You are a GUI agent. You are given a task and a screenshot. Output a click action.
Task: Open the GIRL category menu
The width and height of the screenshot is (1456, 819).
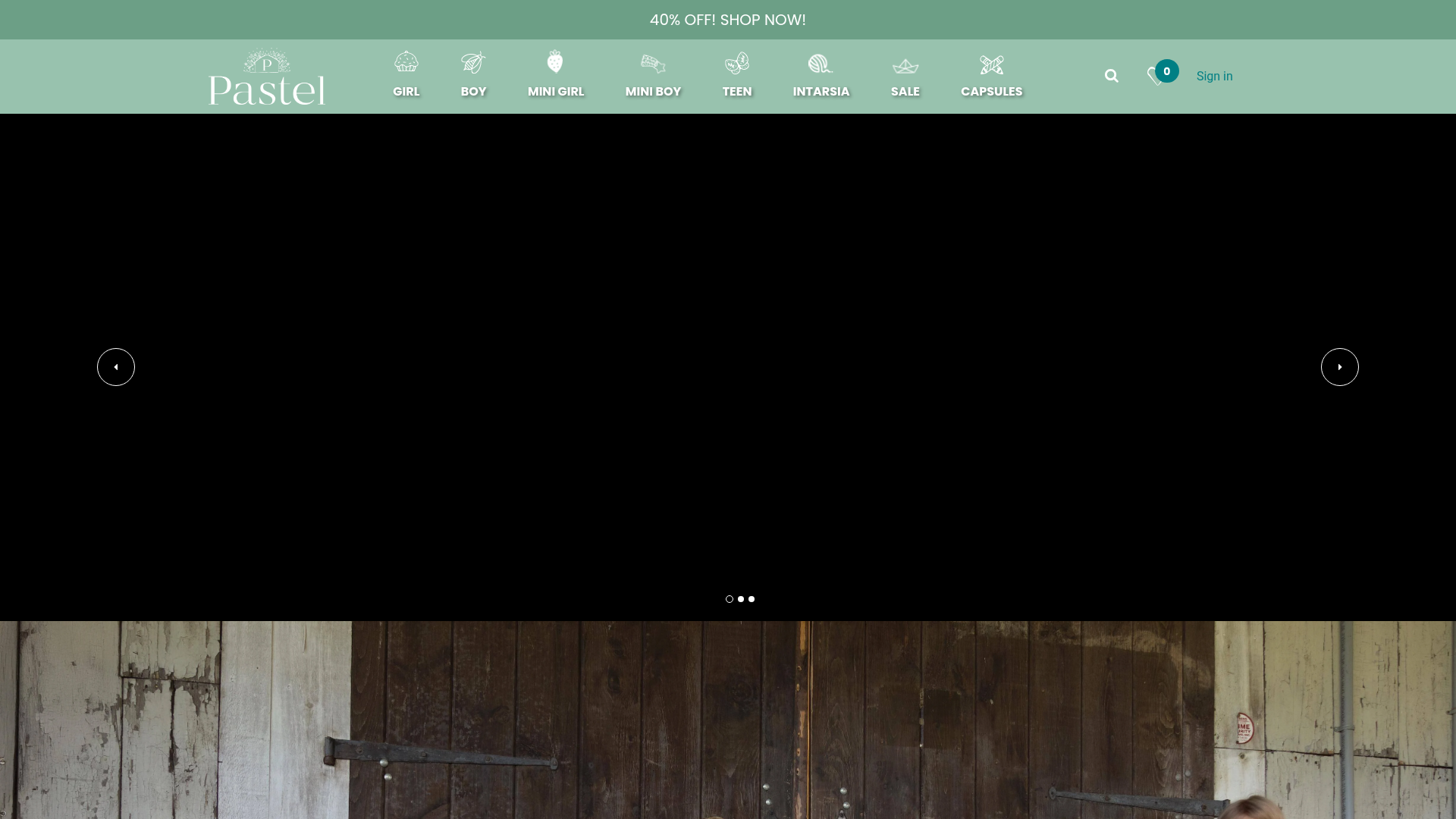[406, 91]
